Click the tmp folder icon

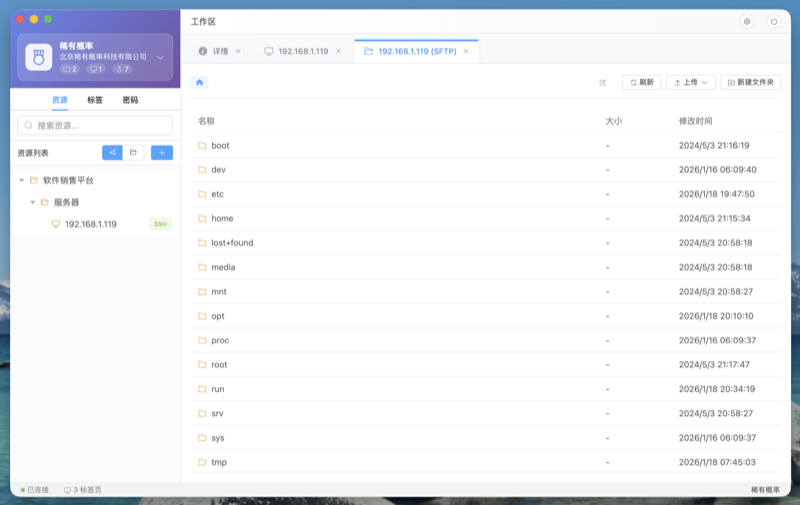pos(202,462)
